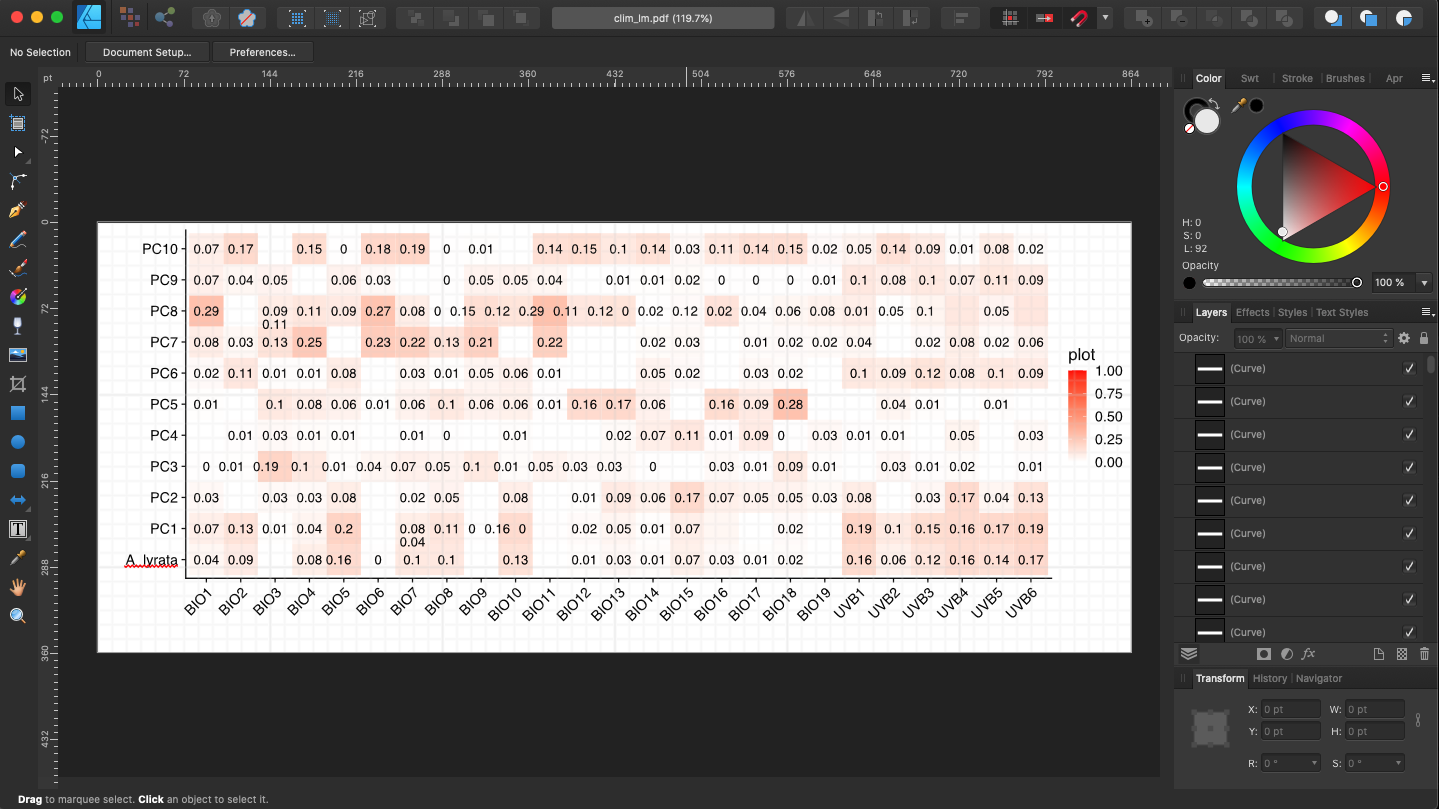
Task: Select the Color Picker tool in toolbox
Action: coord(17,558)
